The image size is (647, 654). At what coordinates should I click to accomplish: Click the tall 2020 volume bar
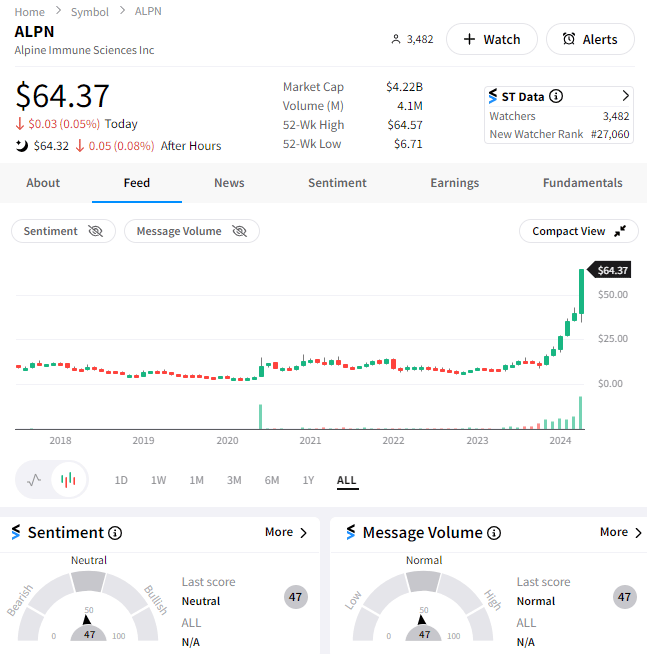tap(260, 417)
